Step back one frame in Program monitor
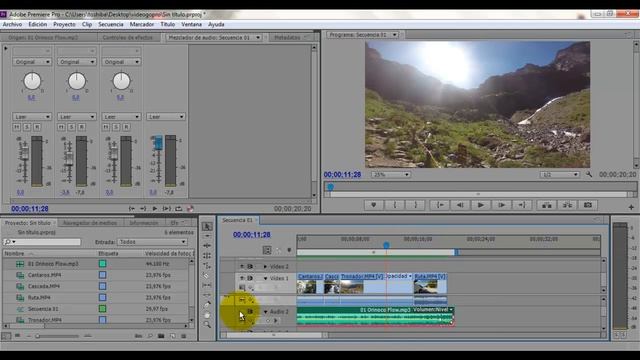Image resolution: width=640 pixels, height=360 pixels. (460, 205)
